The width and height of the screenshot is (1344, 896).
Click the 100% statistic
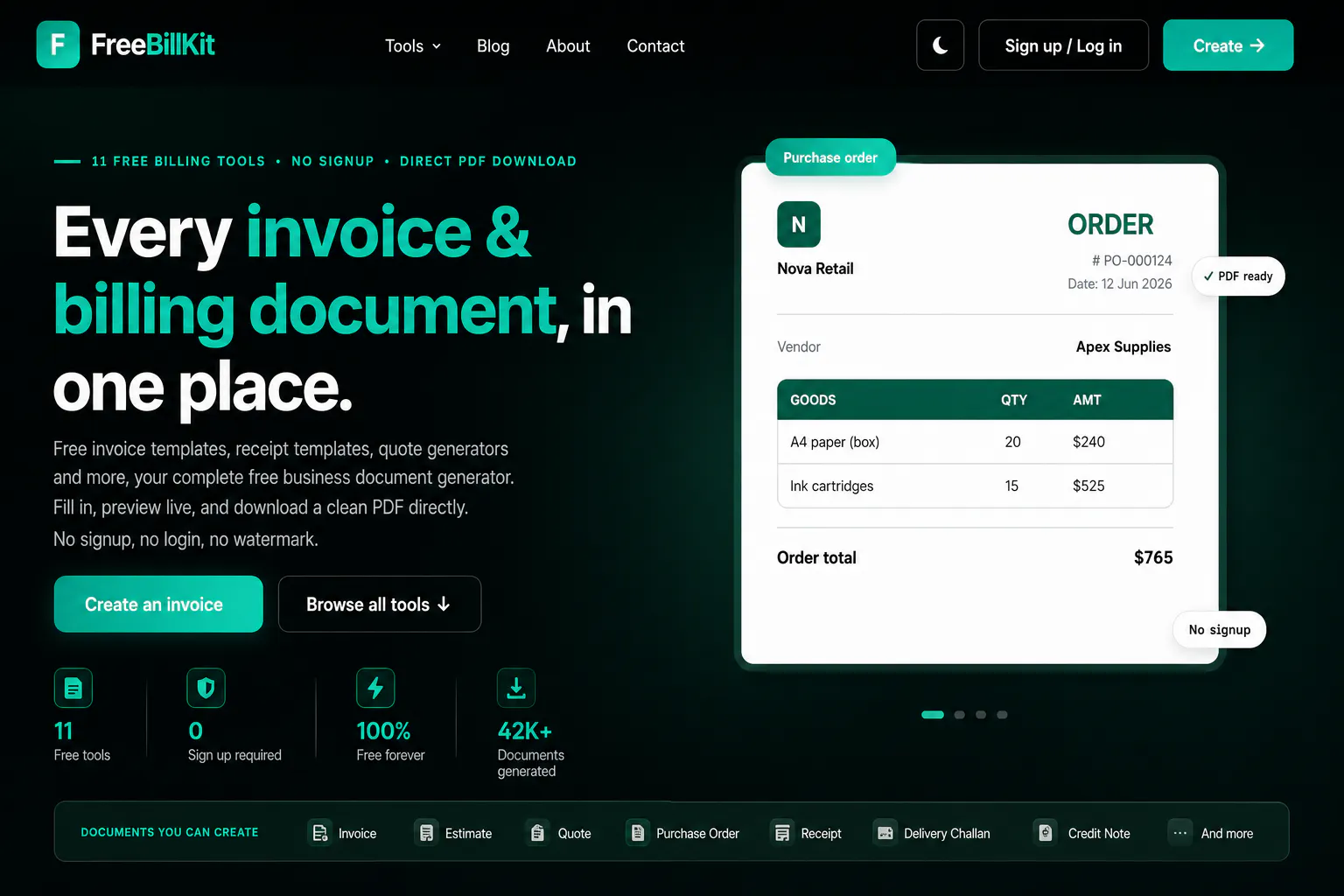(x=383, y=731)
